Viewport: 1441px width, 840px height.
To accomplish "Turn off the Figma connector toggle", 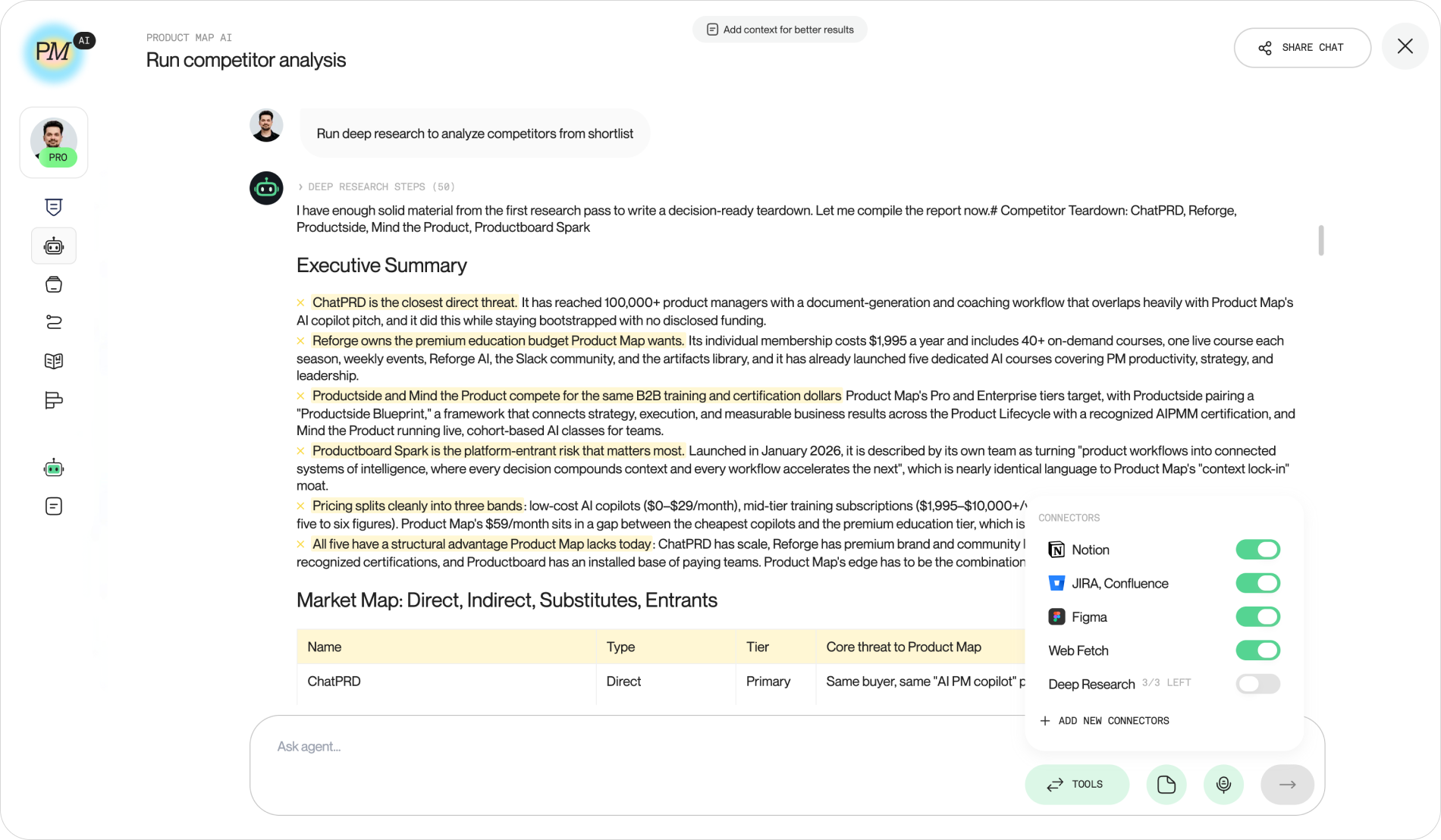I will tap(1257, 616).
